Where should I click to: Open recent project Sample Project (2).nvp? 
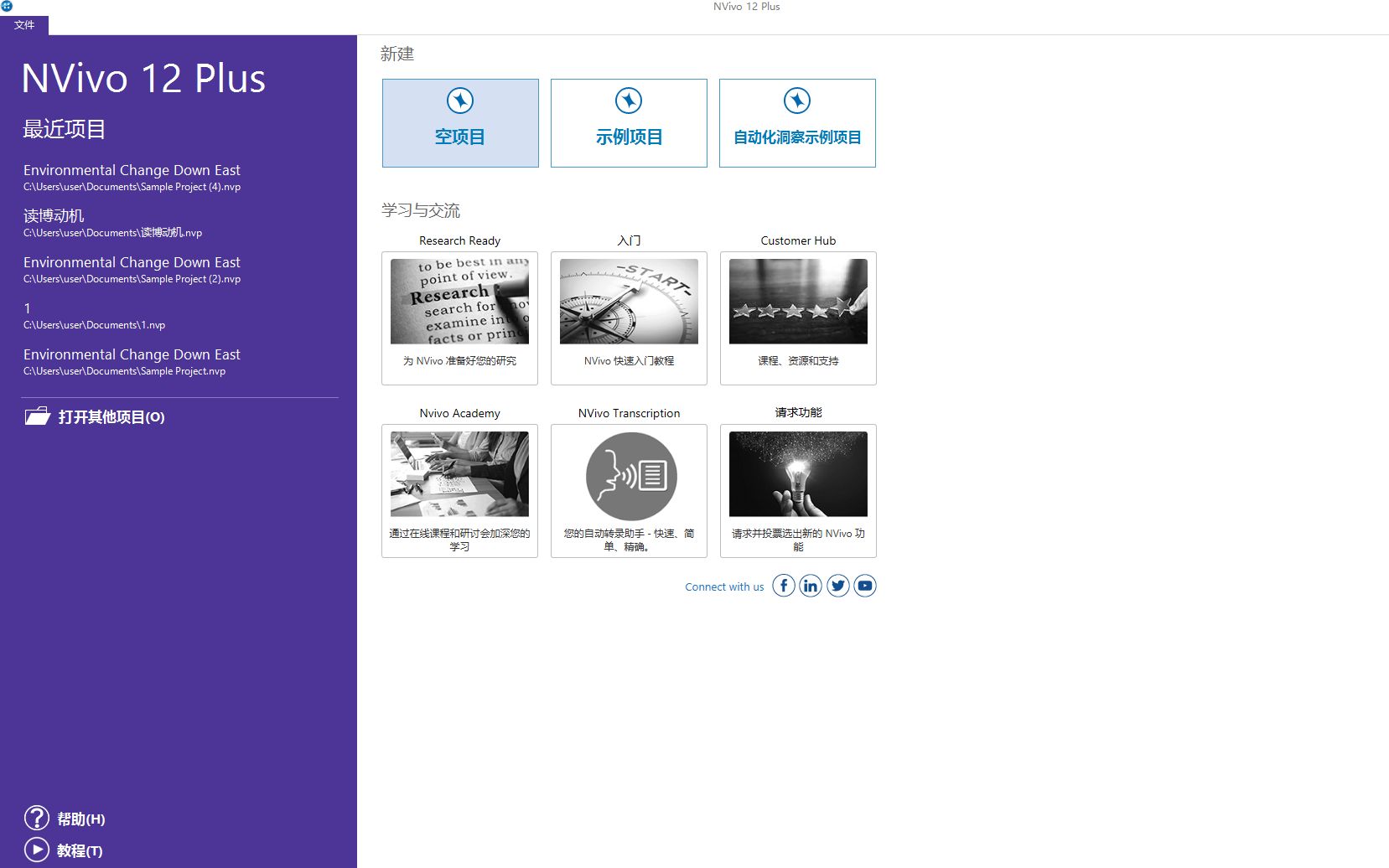(x=132, y=270)
